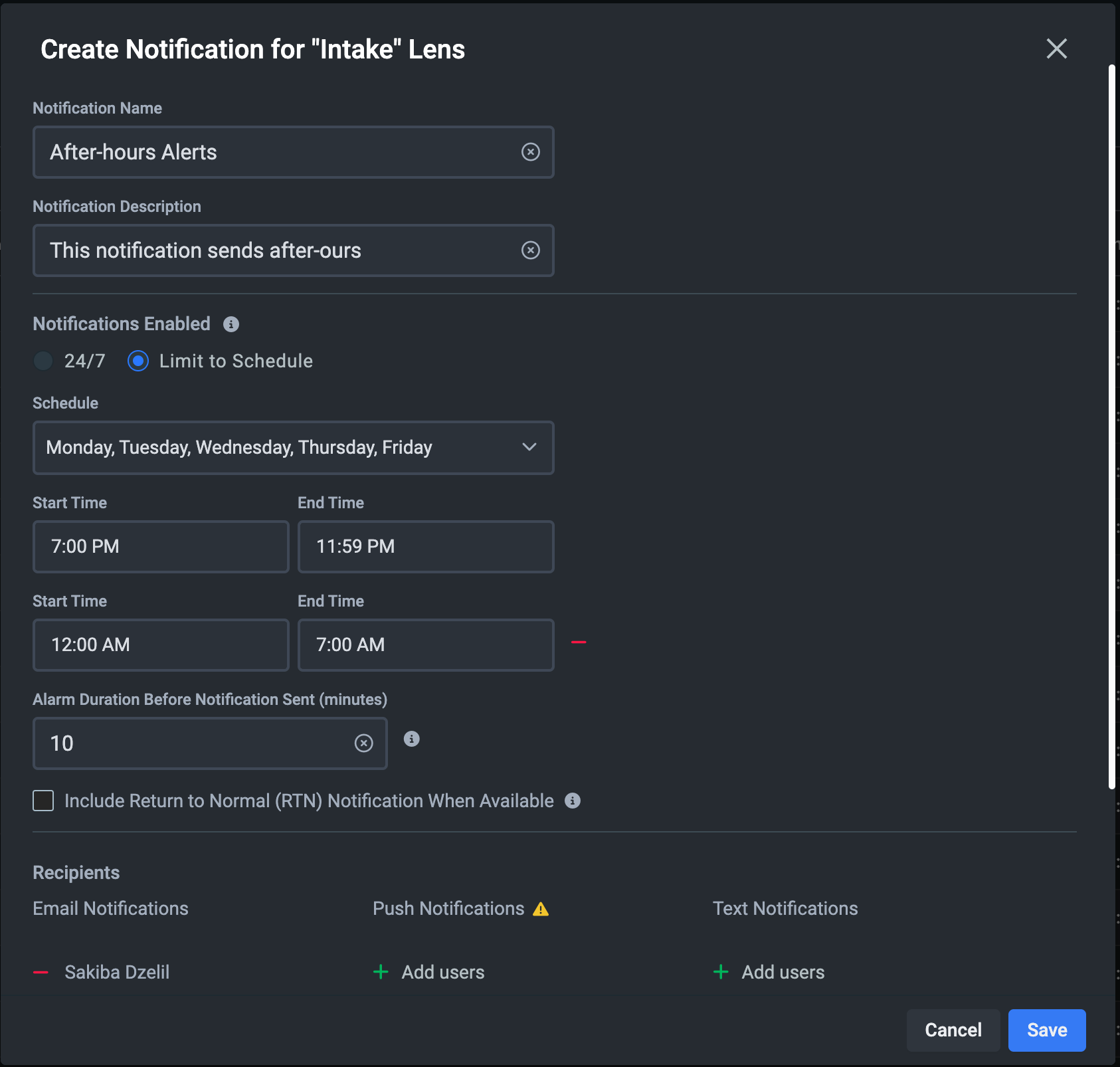Select Limit to Schedule option

138,361
